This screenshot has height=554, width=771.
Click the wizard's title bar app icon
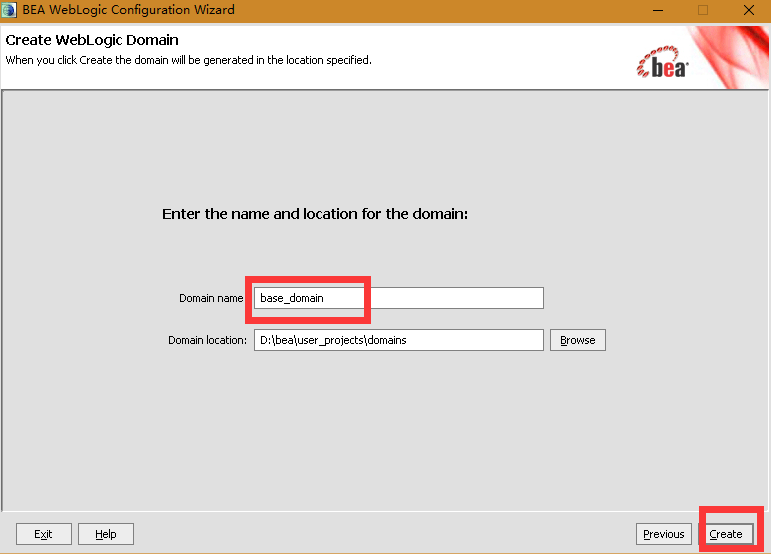coord(9,10)
